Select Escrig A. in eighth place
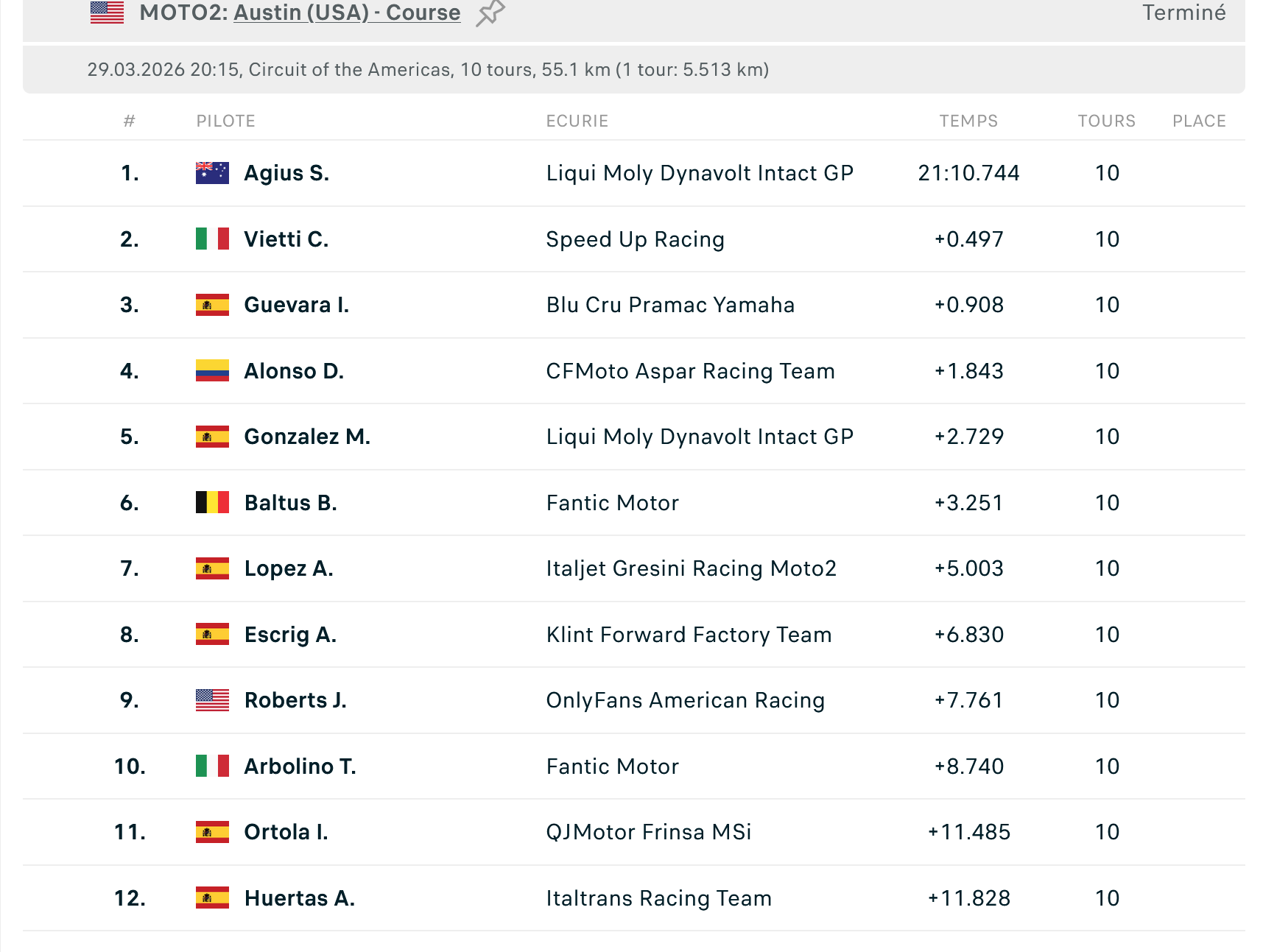The image size is (1263, 952). tap(290, 635)
